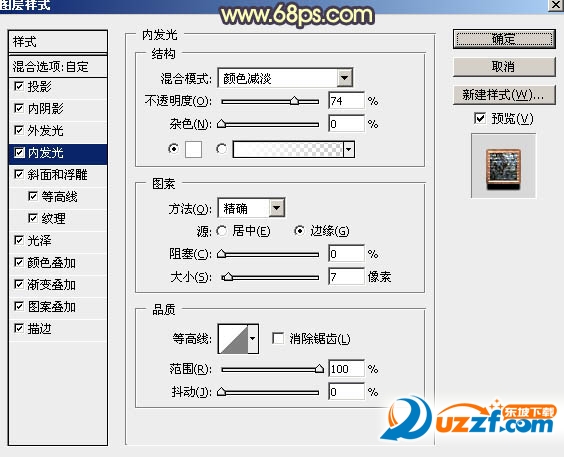564x457 pixels.
Task: Click the white glow color swatch
Action: click(x=193, y=149)
